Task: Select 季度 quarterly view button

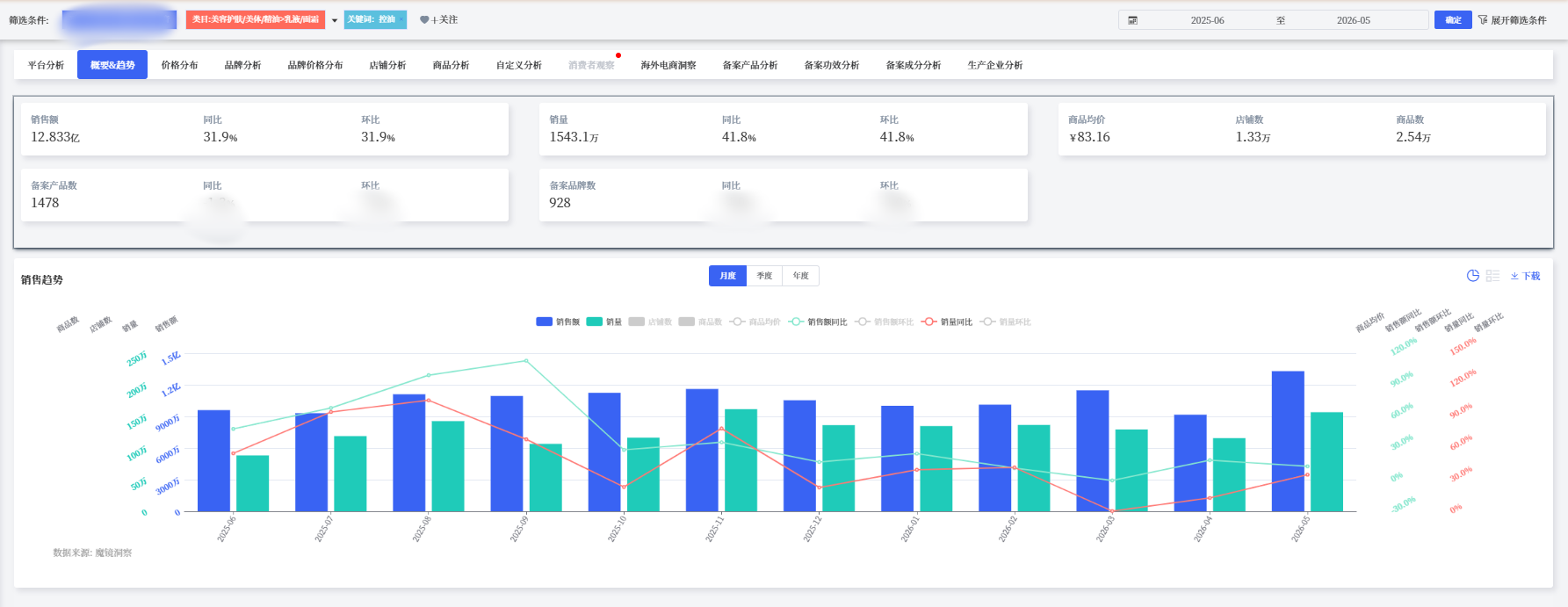Action: [x=764, y=276]
